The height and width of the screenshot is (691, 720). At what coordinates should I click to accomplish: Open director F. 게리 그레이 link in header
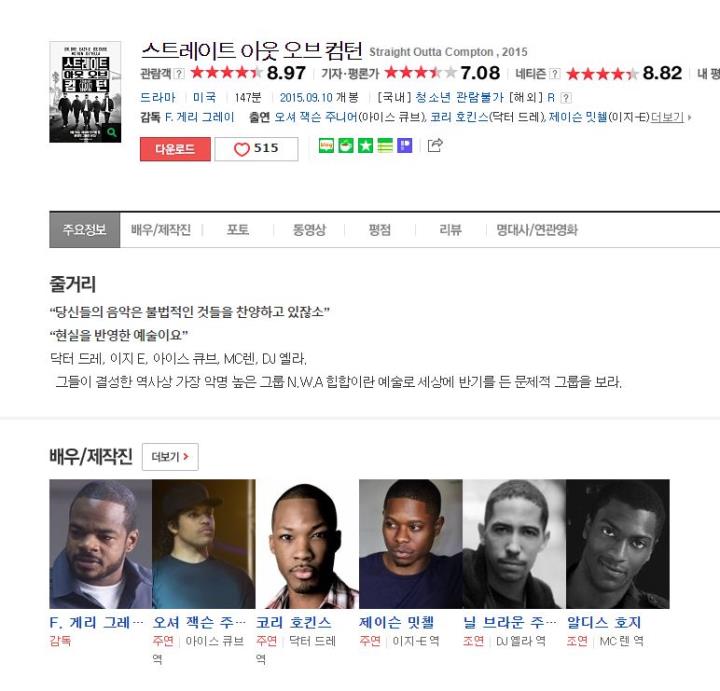(200, 118)
